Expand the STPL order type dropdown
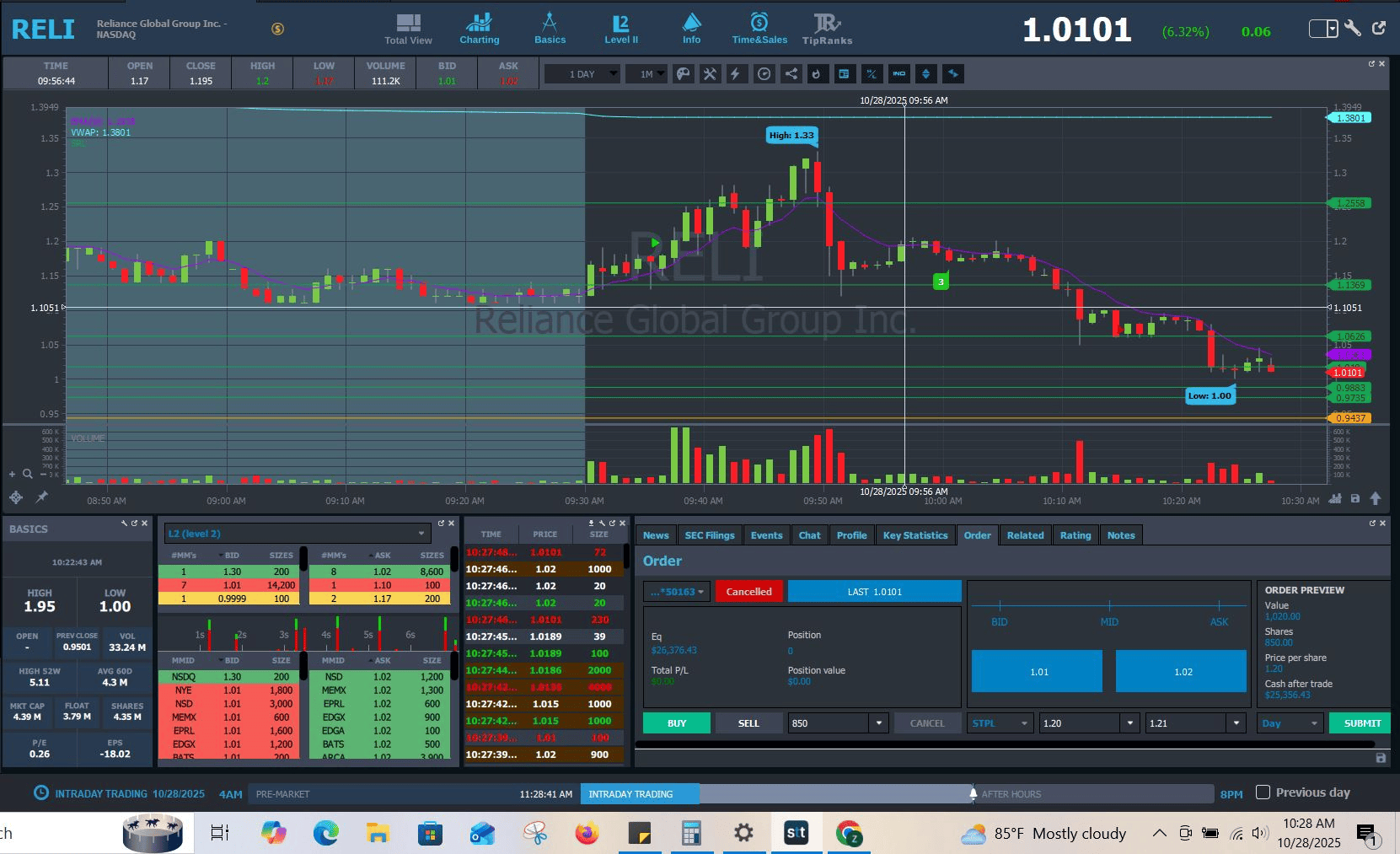1400x854 pixels. point(1000,723)
